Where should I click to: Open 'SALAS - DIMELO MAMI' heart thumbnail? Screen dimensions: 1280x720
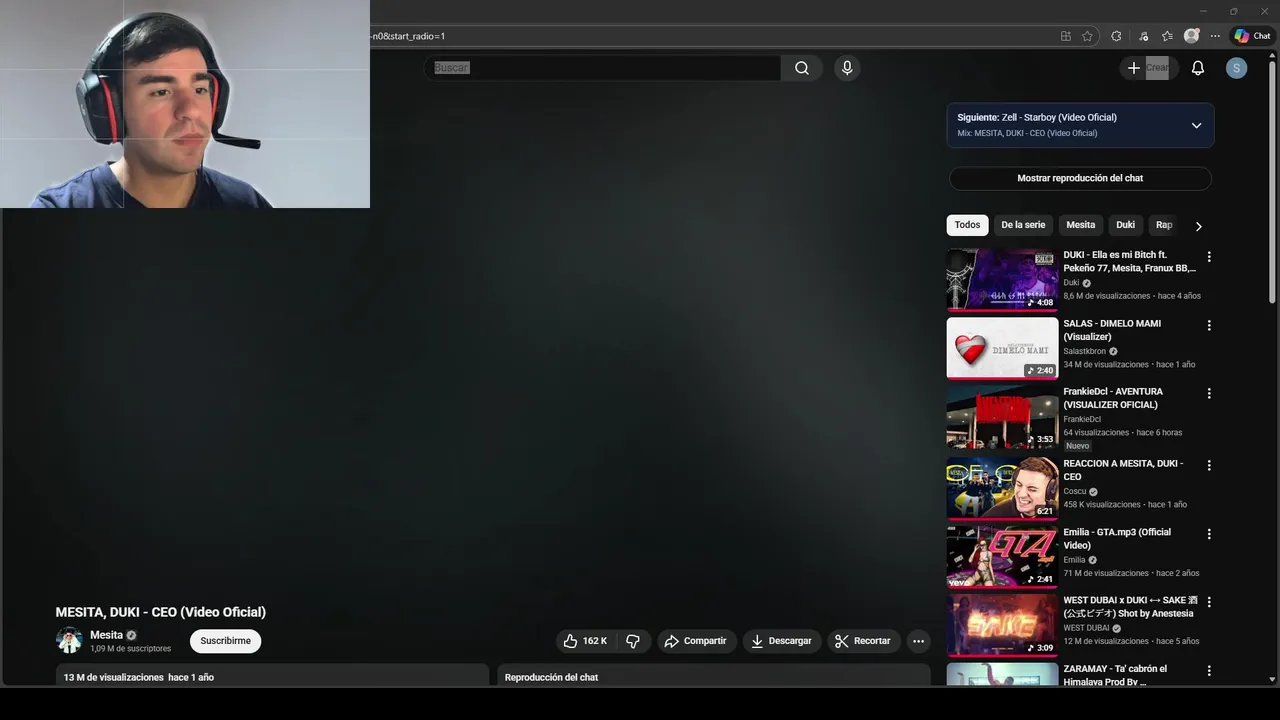pyautogui.click(x=1002, y=348)
